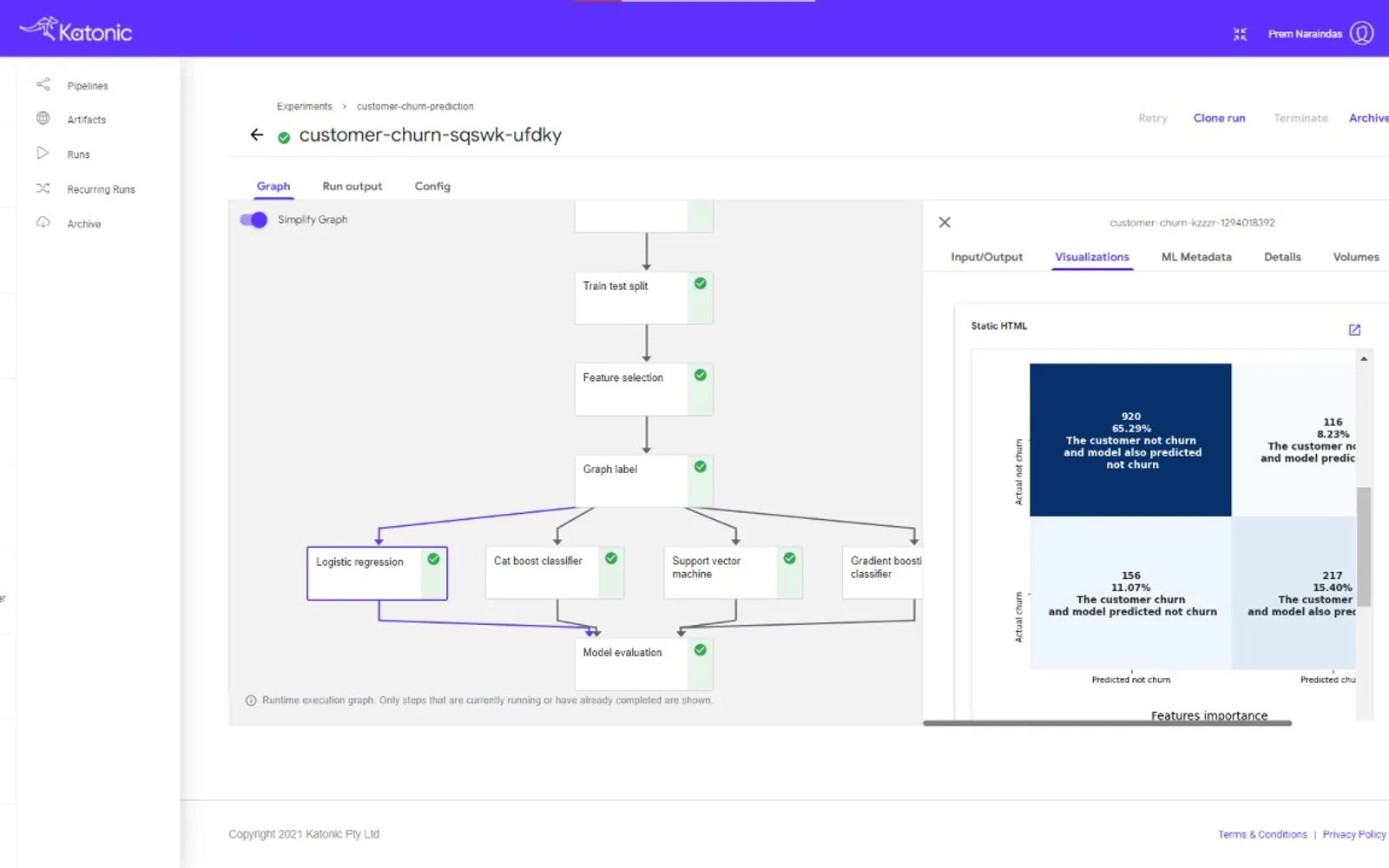Click the collapse fullscreen icon in header
The width and height of the screenshot is (1389, 868).
(x=1240, y=34)
